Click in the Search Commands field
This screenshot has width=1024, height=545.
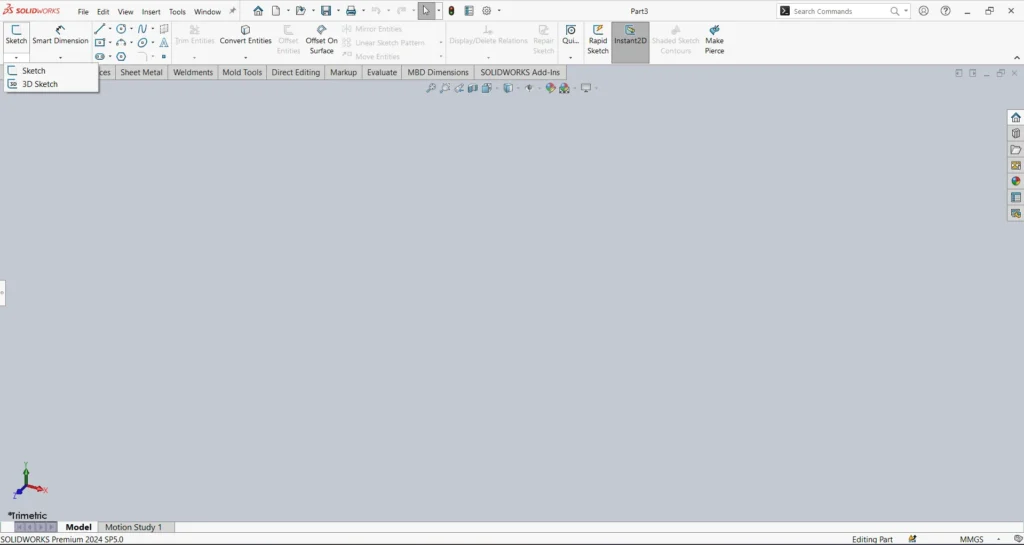[x=840, y=11]
